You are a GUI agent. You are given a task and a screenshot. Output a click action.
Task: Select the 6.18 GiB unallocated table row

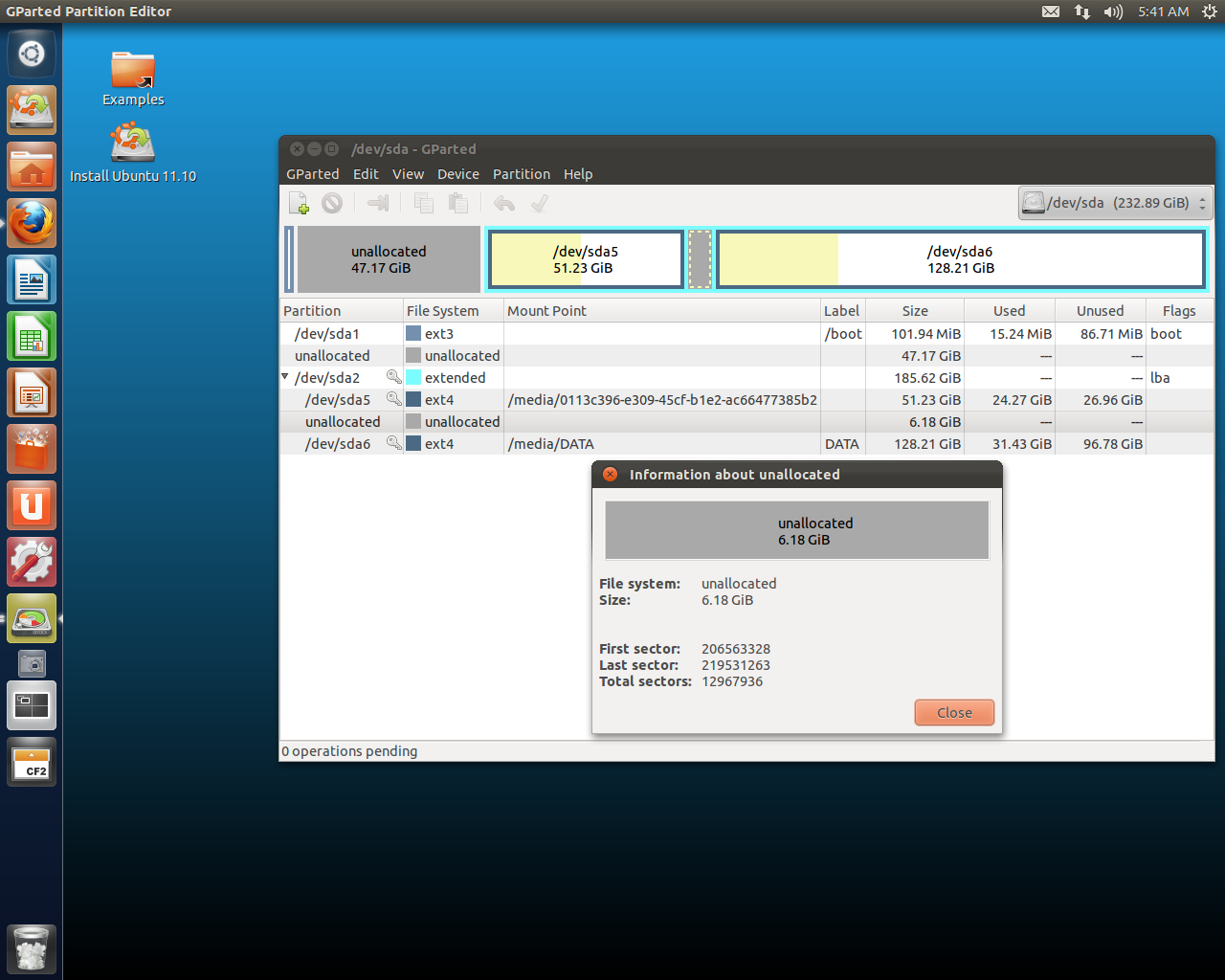click(x=746, y=422)
